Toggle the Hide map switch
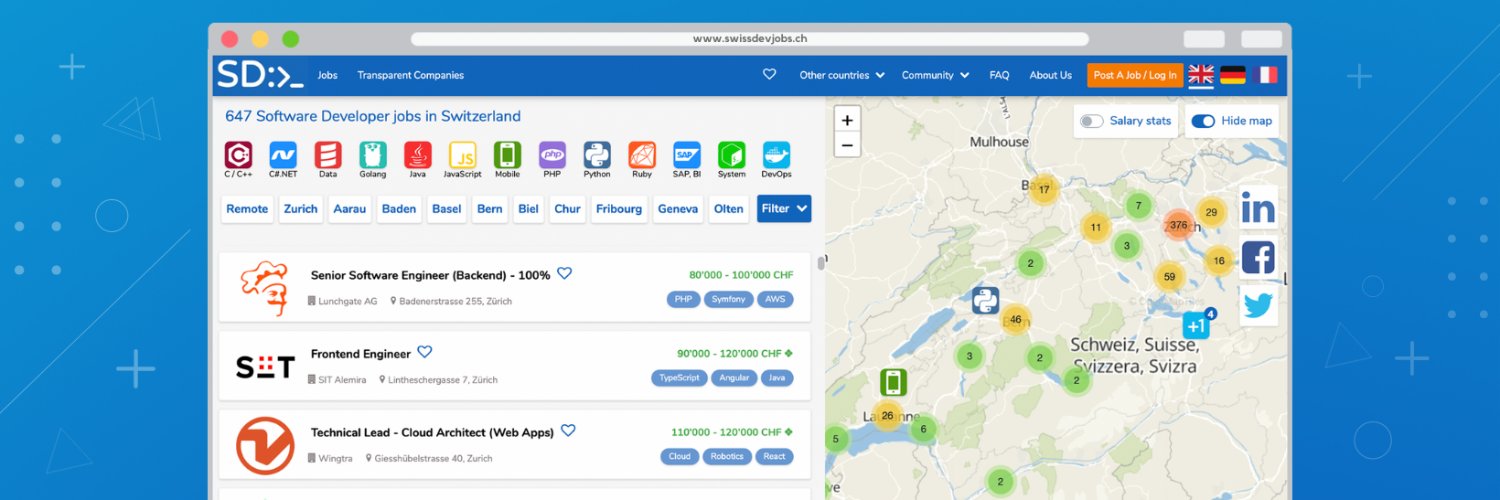The width and height of the screenshot is (1500, 500). pyautogui.click(x=1203, y=121)
